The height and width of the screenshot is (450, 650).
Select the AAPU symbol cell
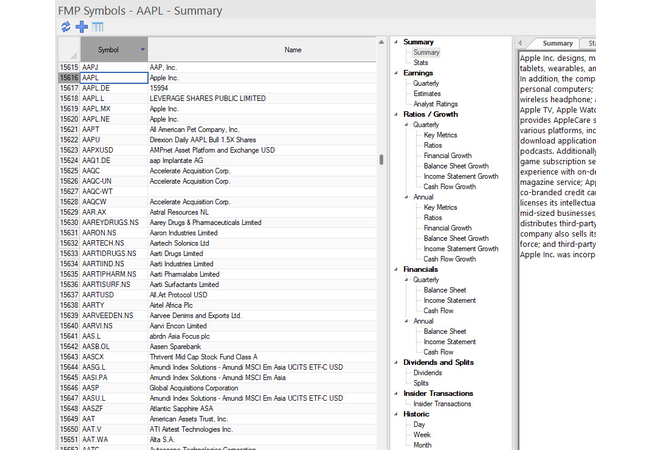pos(114,140)
